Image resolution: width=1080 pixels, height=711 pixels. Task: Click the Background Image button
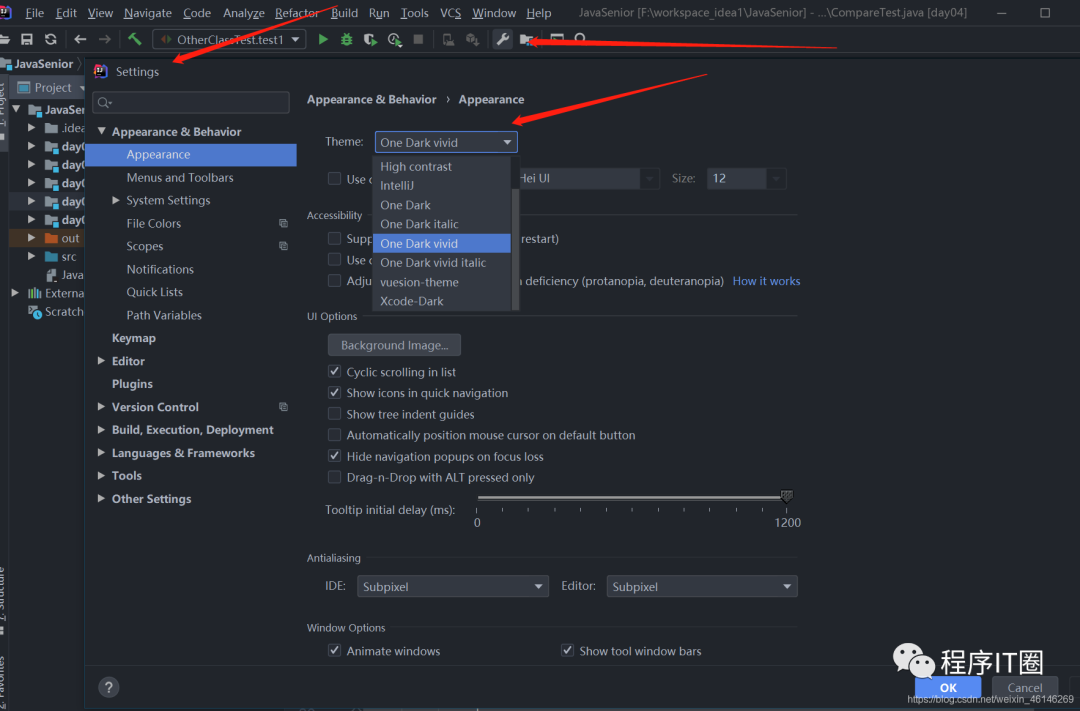click(394, 344)
